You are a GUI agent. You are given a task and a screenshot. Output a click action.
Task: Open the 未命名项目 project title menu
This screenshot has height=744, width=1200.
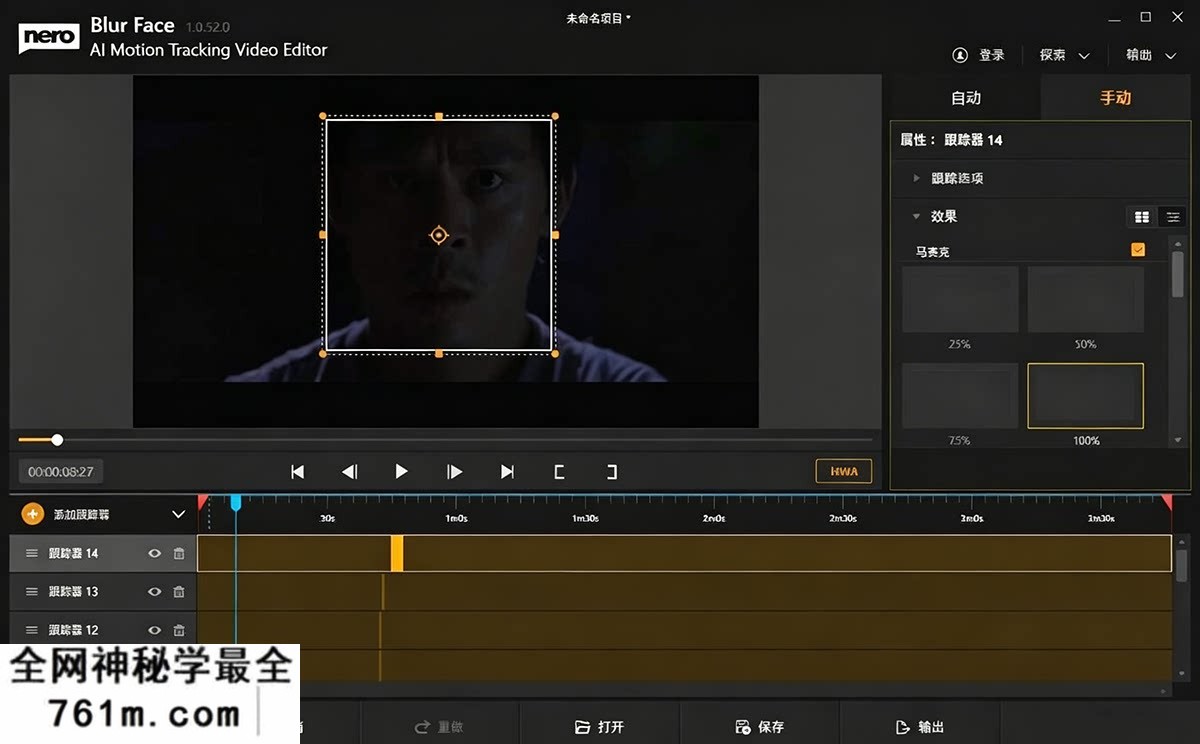(x=599, y=18)
